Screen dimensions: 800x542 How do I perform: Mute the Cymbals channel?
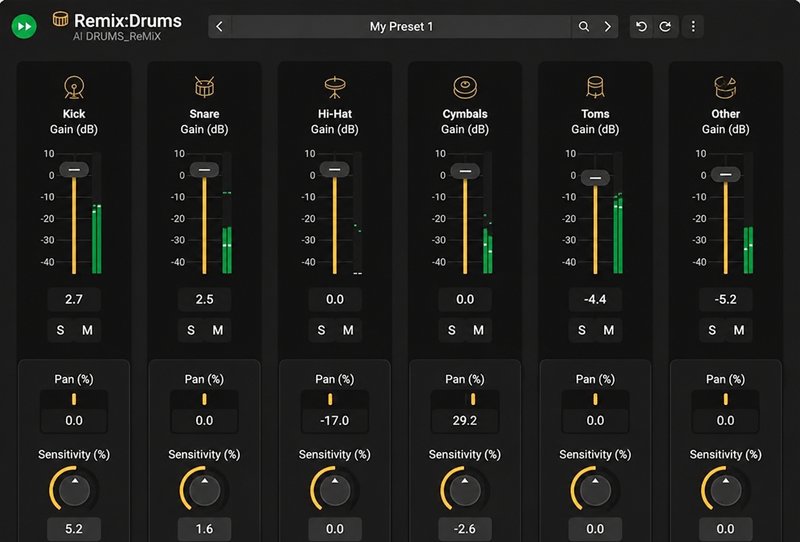(479, 330)
